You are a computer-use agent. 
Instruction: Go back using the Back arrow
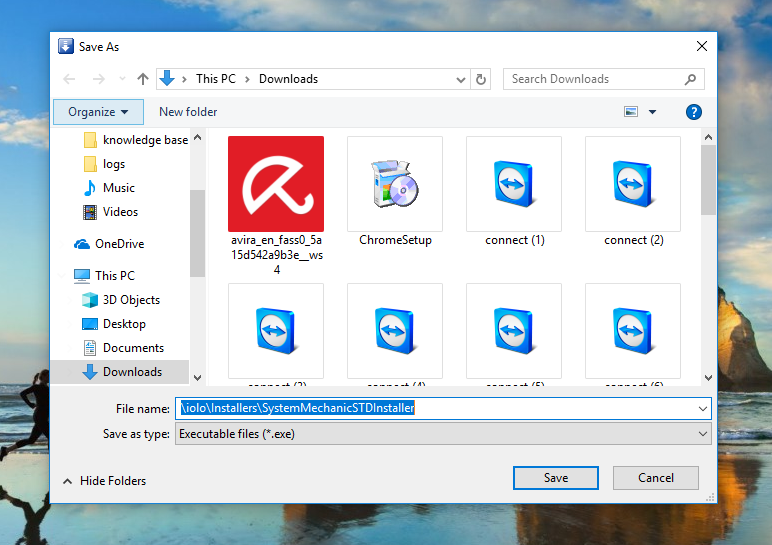point(69,79)
